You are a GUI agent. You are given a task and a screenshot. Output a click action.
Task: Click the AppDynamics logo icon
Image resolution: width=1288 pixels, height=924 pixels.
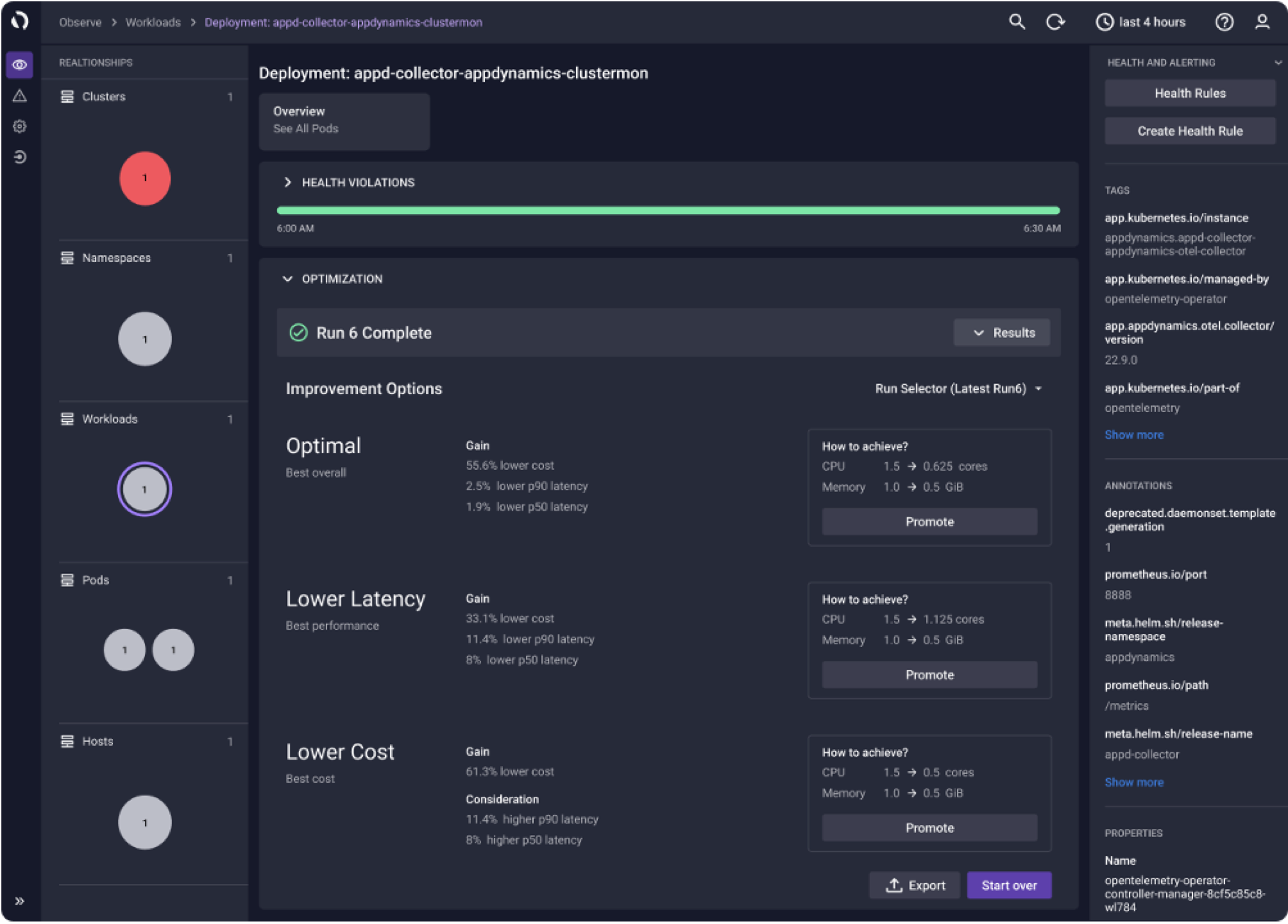point(20,21)
